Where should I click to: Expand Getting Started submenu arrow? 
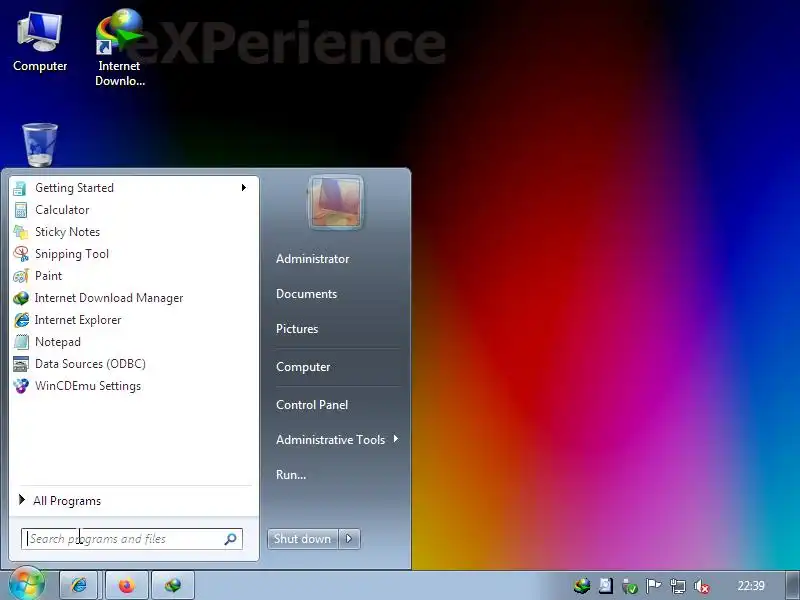point(244,188)
